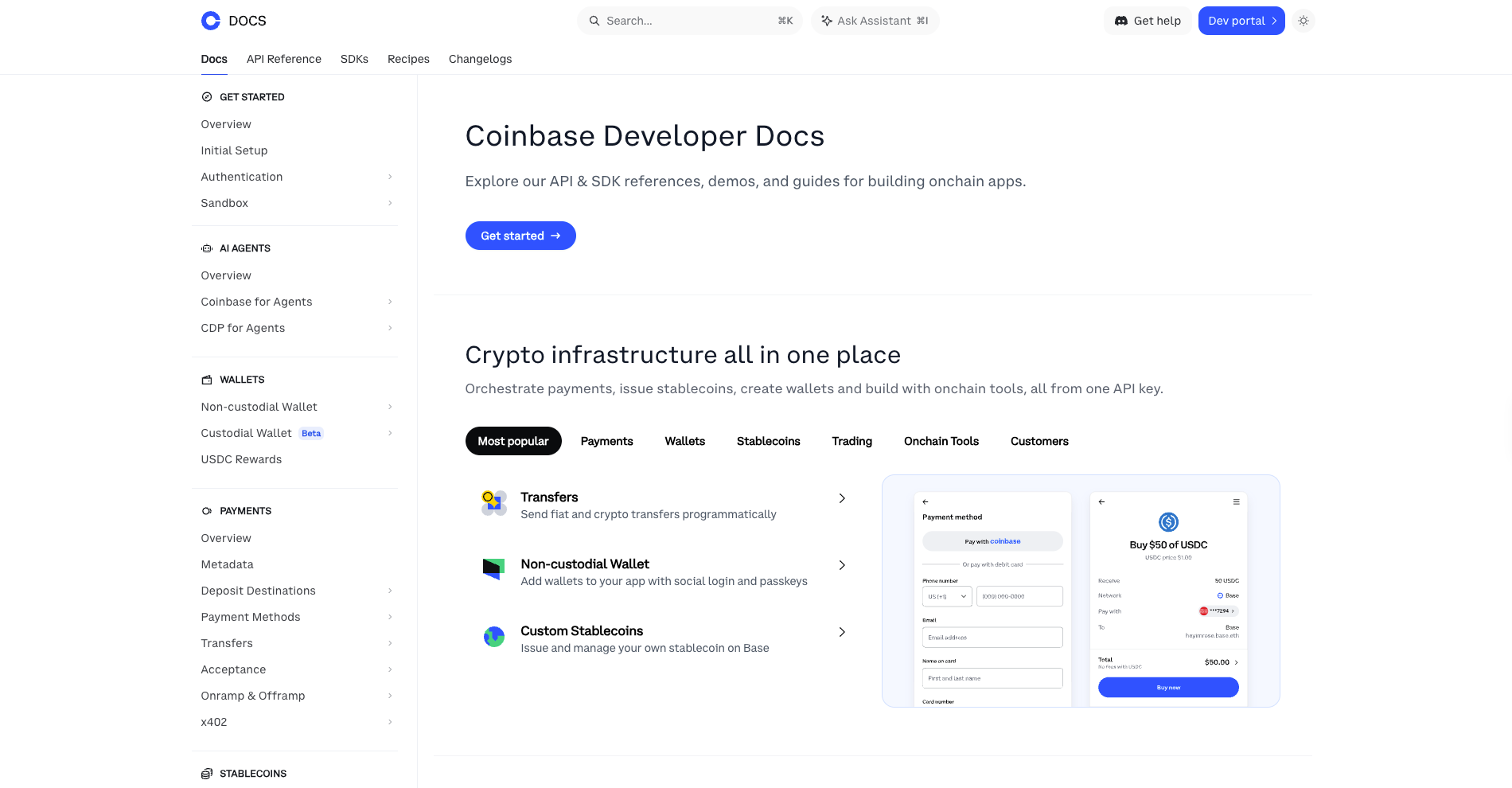Click the Discord icon in Get help
This screenshot has height=788, width=1512.
[x=1121, y=21]
